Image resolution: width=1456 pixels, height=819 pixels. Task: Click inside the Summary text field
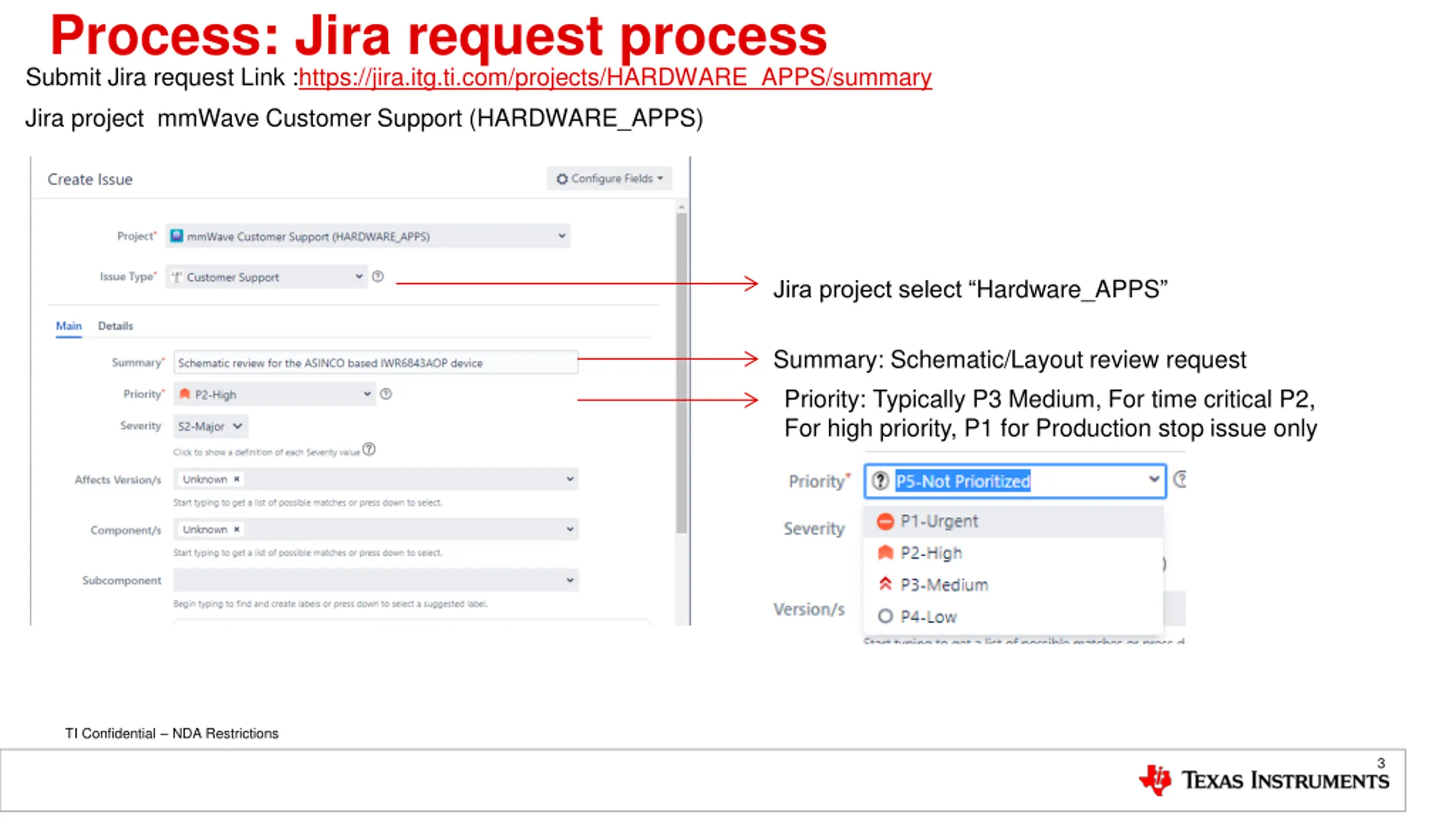click(375, 363)
